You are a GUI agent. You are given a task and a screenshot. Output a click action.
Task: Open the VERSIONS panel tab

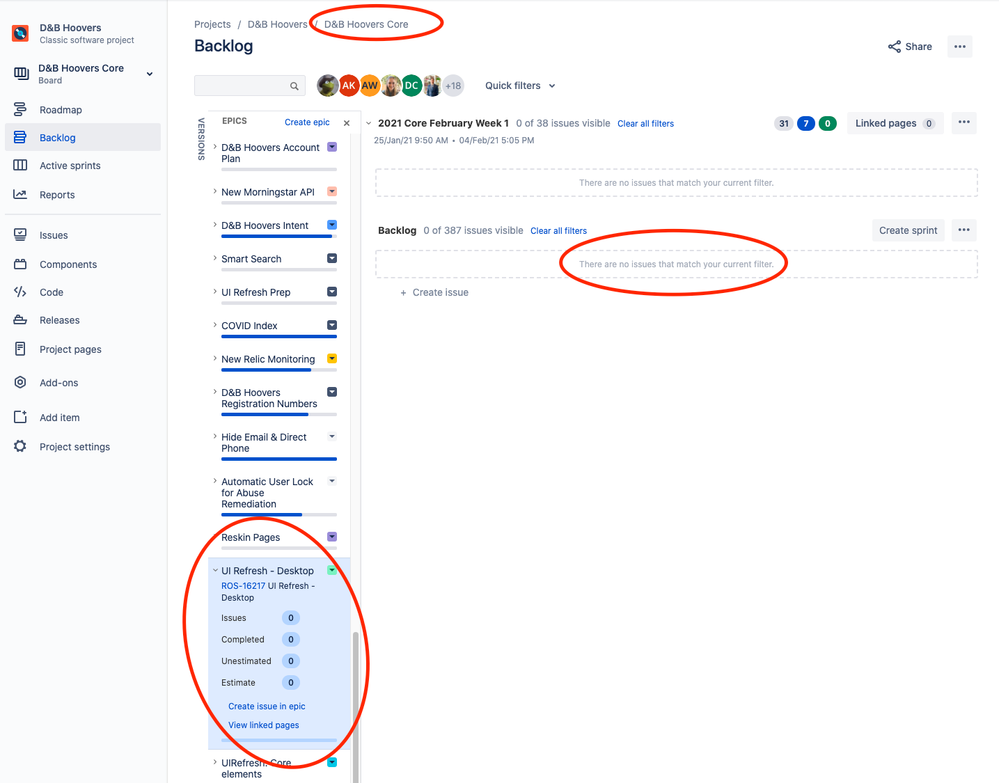click(x=201, y=138)
